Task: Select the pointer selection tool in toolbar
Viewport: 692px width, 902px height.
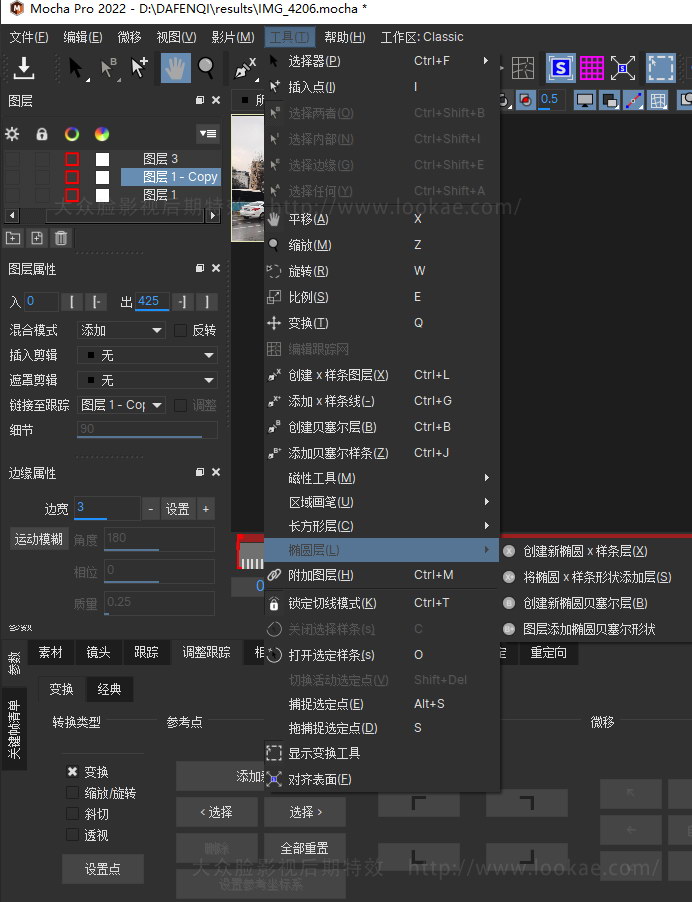Action: 77,68
